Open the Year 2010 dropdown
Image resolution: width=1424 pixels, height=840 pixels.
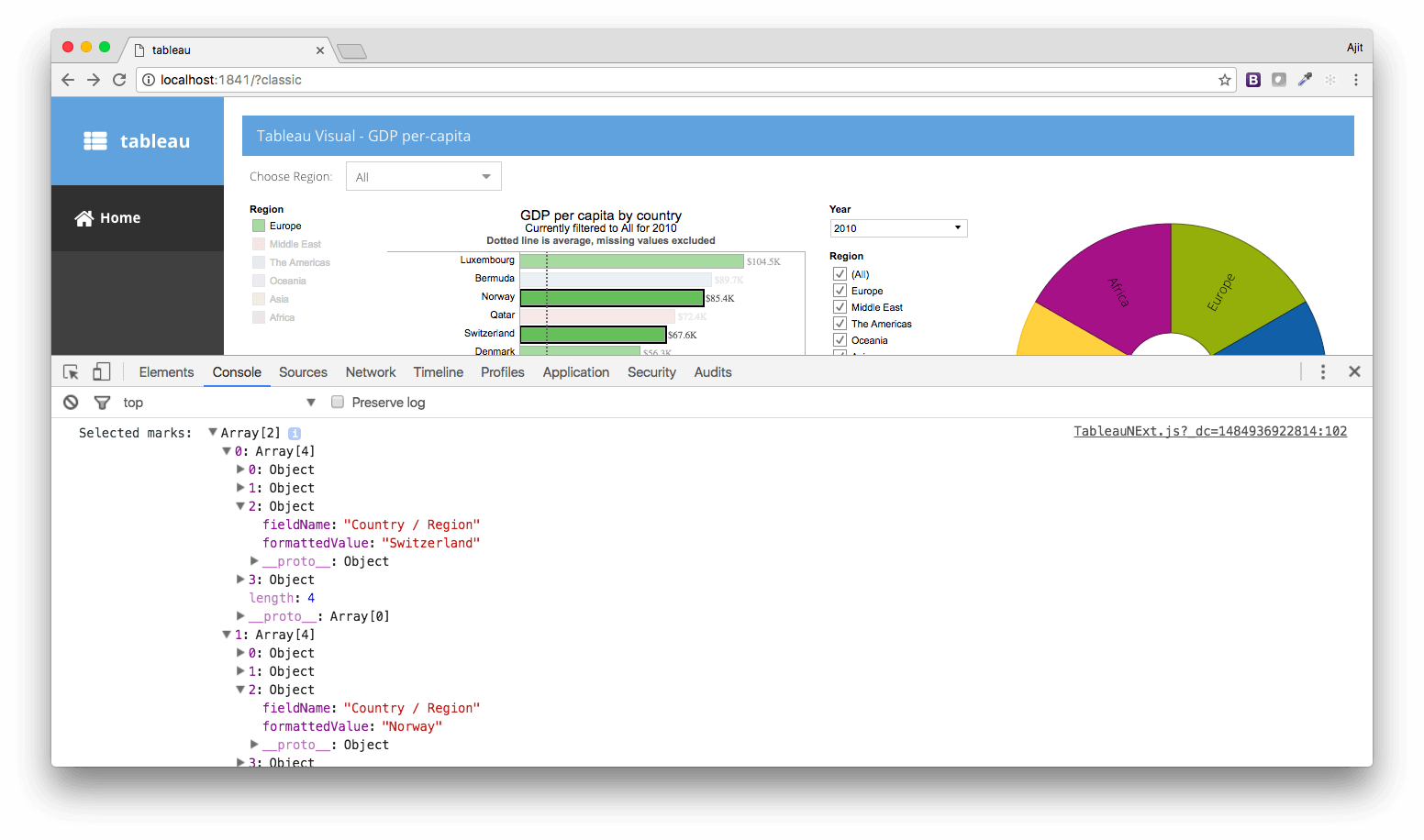pyautogui.click(x=898, y=228)
